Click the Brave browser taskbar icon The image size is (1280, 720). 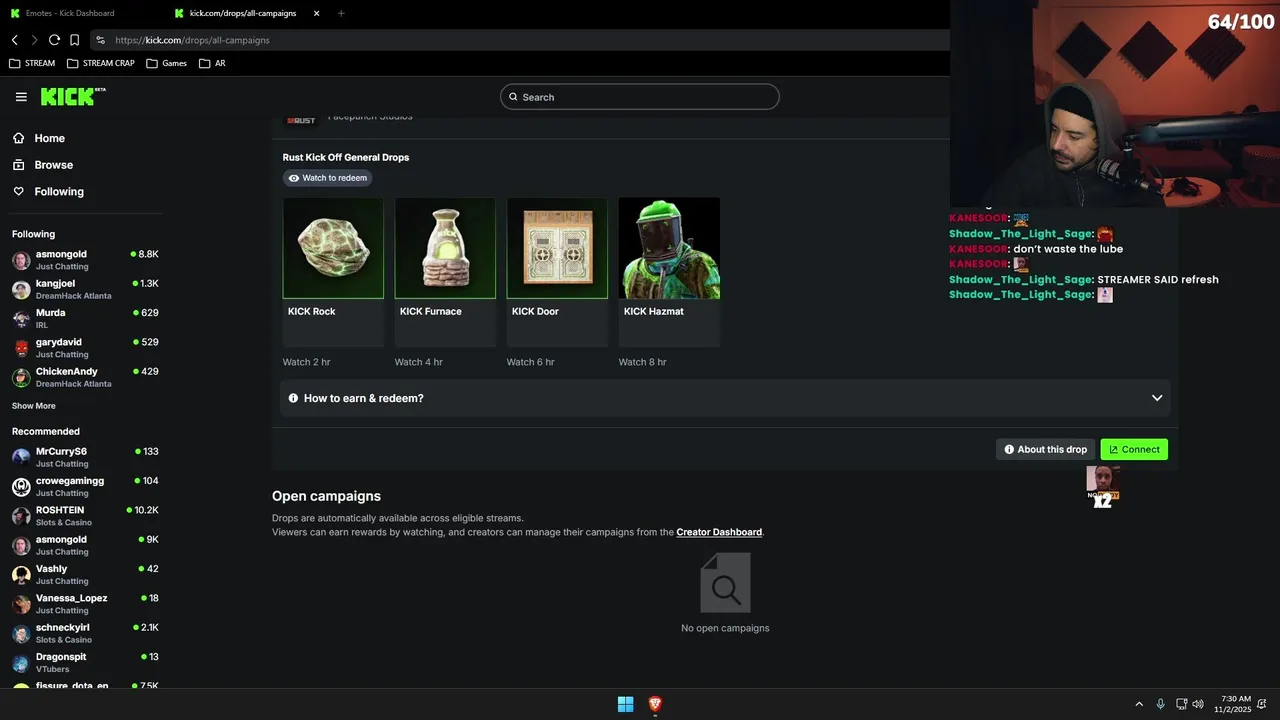click(x=655, y=704)
